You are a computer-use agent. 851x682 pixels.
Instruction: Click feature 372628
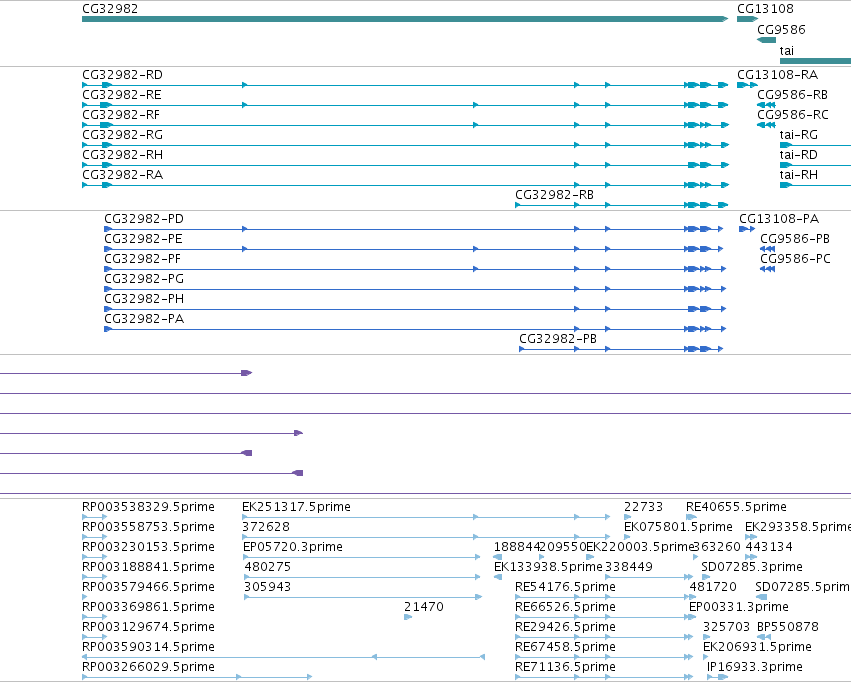[427, 537]
